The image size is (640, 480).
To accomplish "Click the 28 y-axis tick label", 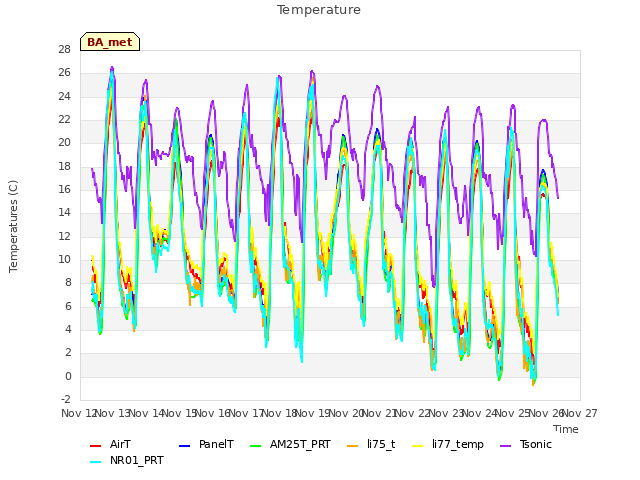I will coord(64,50).
